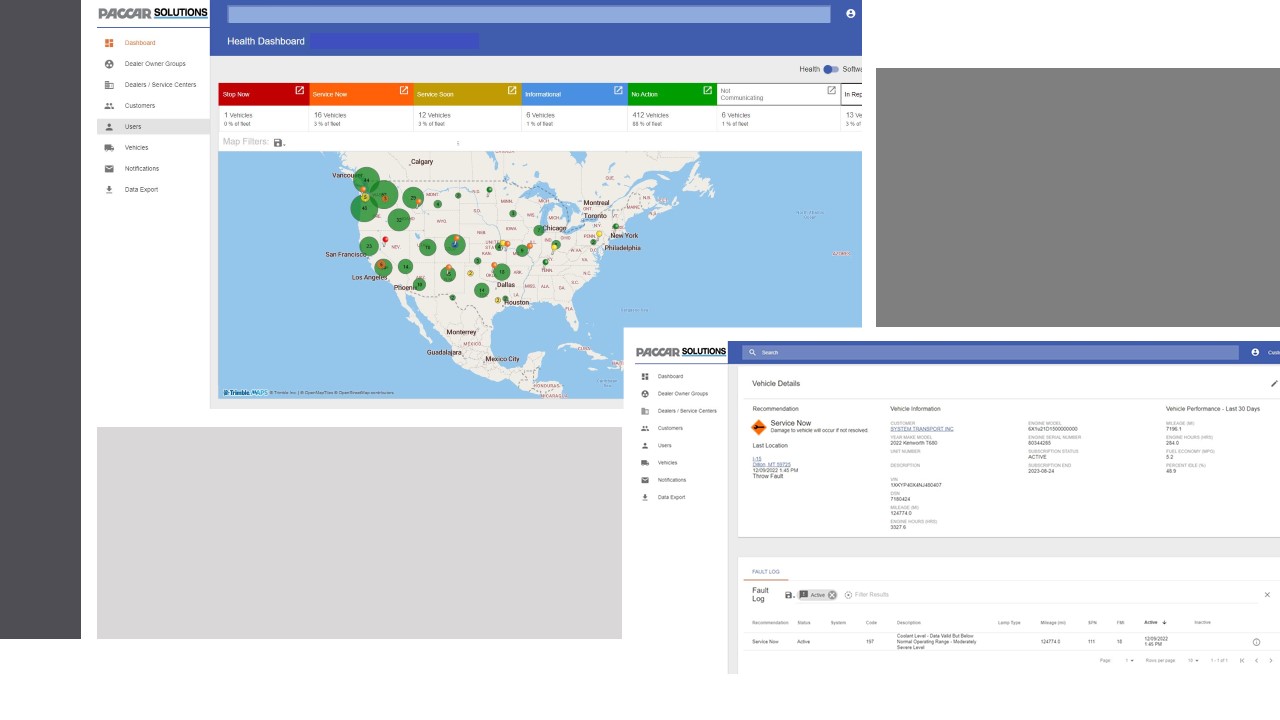The height and width of the screenshot is (720, 1280).
Task: Click the Recommendation column header in fault log
Action: point(771,622)
